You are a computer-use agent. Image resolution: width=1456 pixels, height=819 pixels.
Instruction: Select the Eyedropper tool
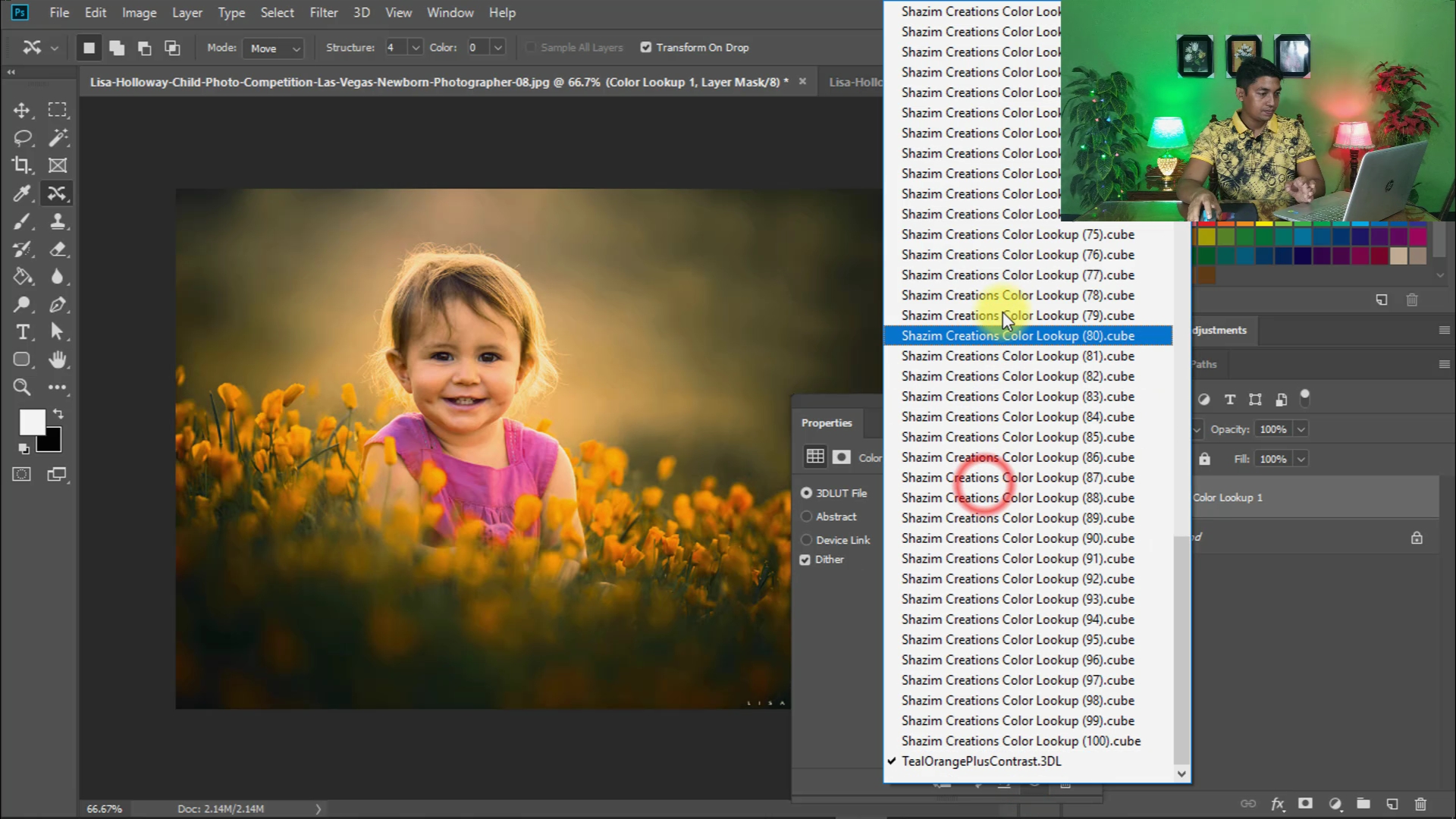(22, 193)
